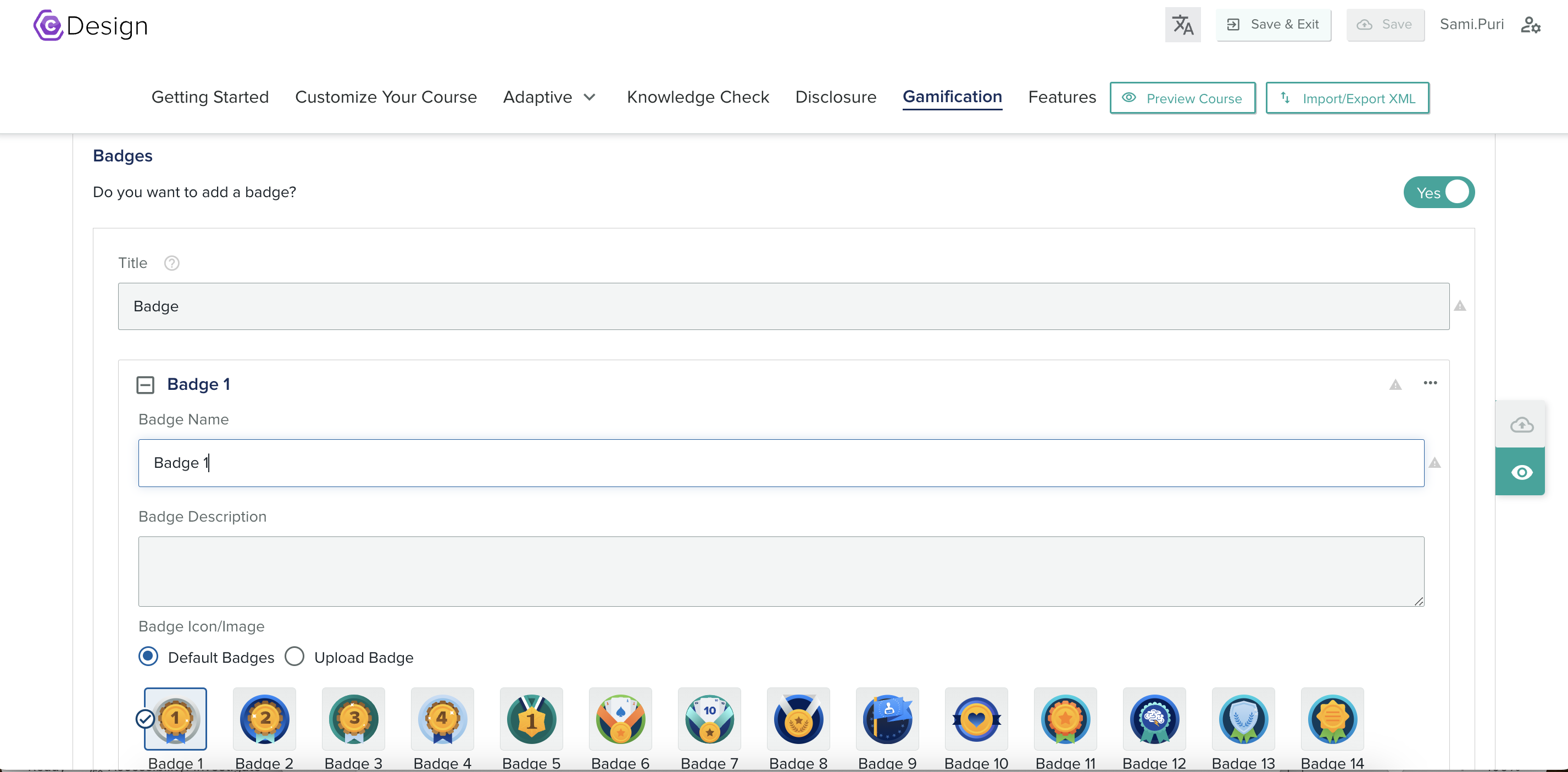
Task: Open the Knowledge Check tab
Action: (698, 97)
